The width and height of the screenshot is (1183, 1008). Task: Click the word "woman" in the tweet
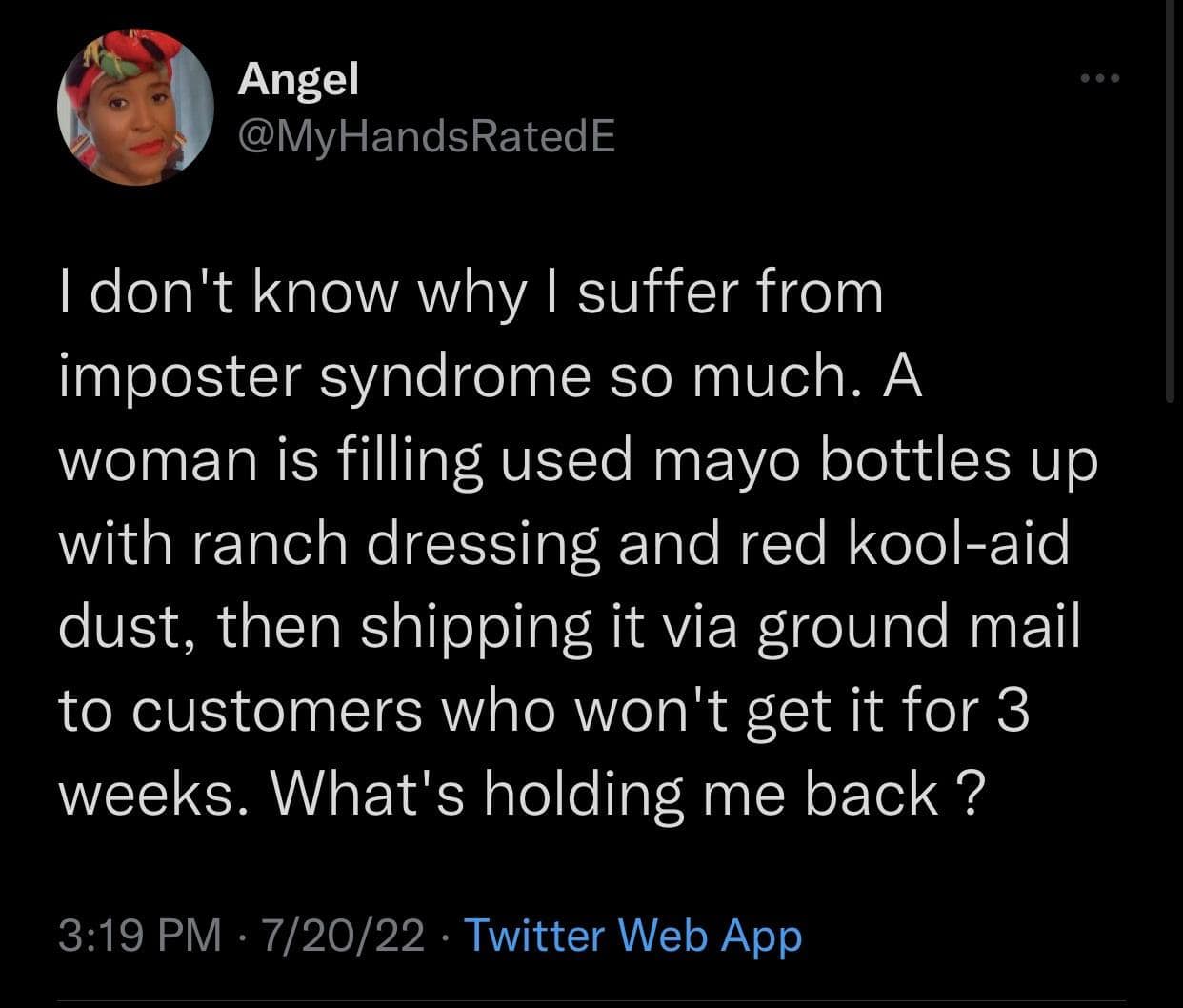pyautogui.click(x=154, y=461)
